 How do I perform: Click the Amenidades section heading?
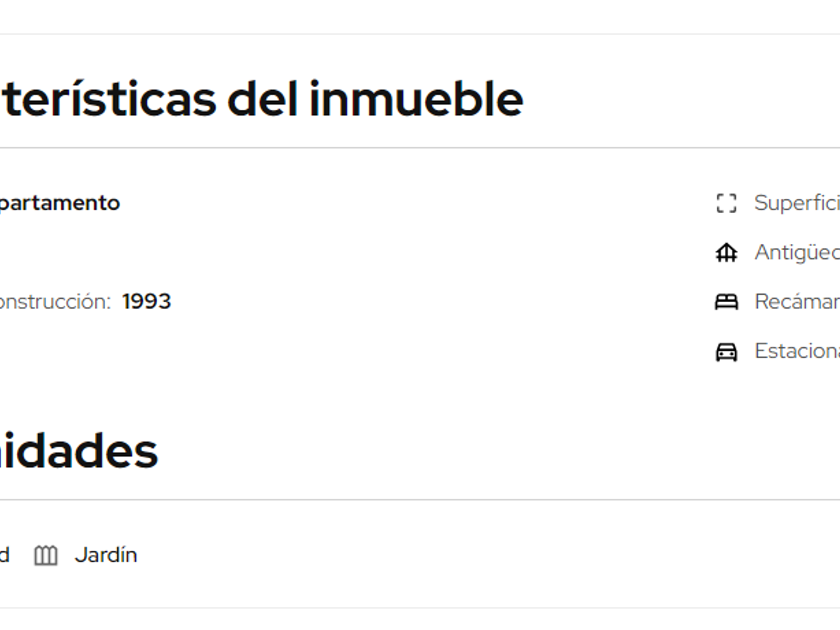(x=78, y=451)
